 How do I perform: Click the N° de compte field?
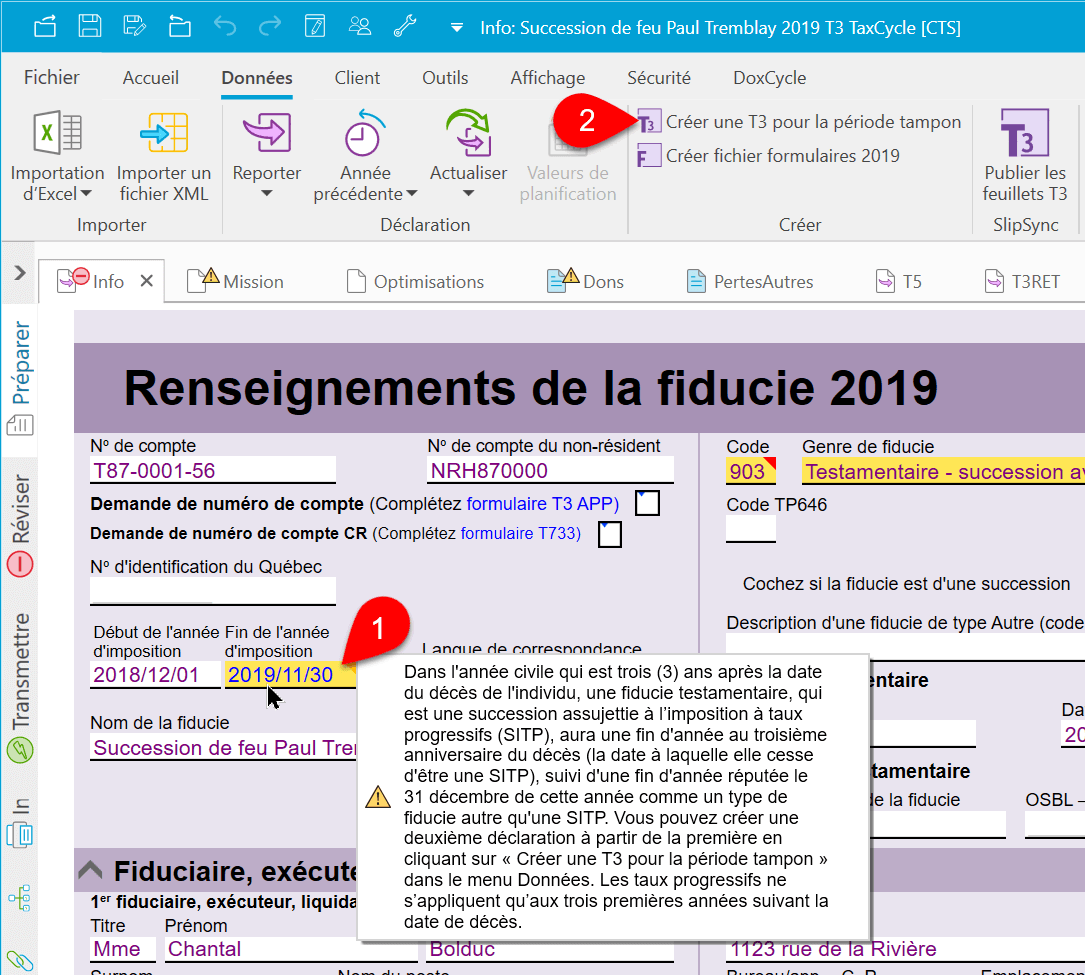[x=213, y=471]
